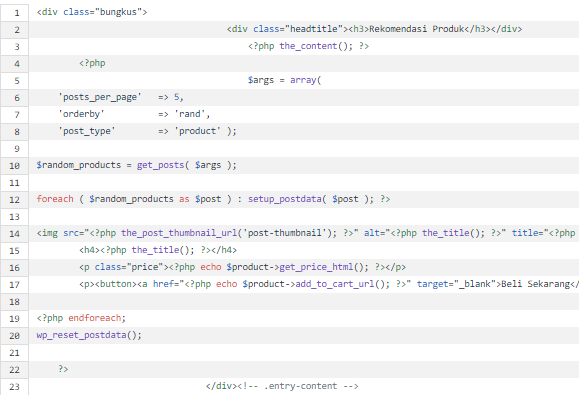Click the Rekomendasi Produk heading text

point(416,29)
